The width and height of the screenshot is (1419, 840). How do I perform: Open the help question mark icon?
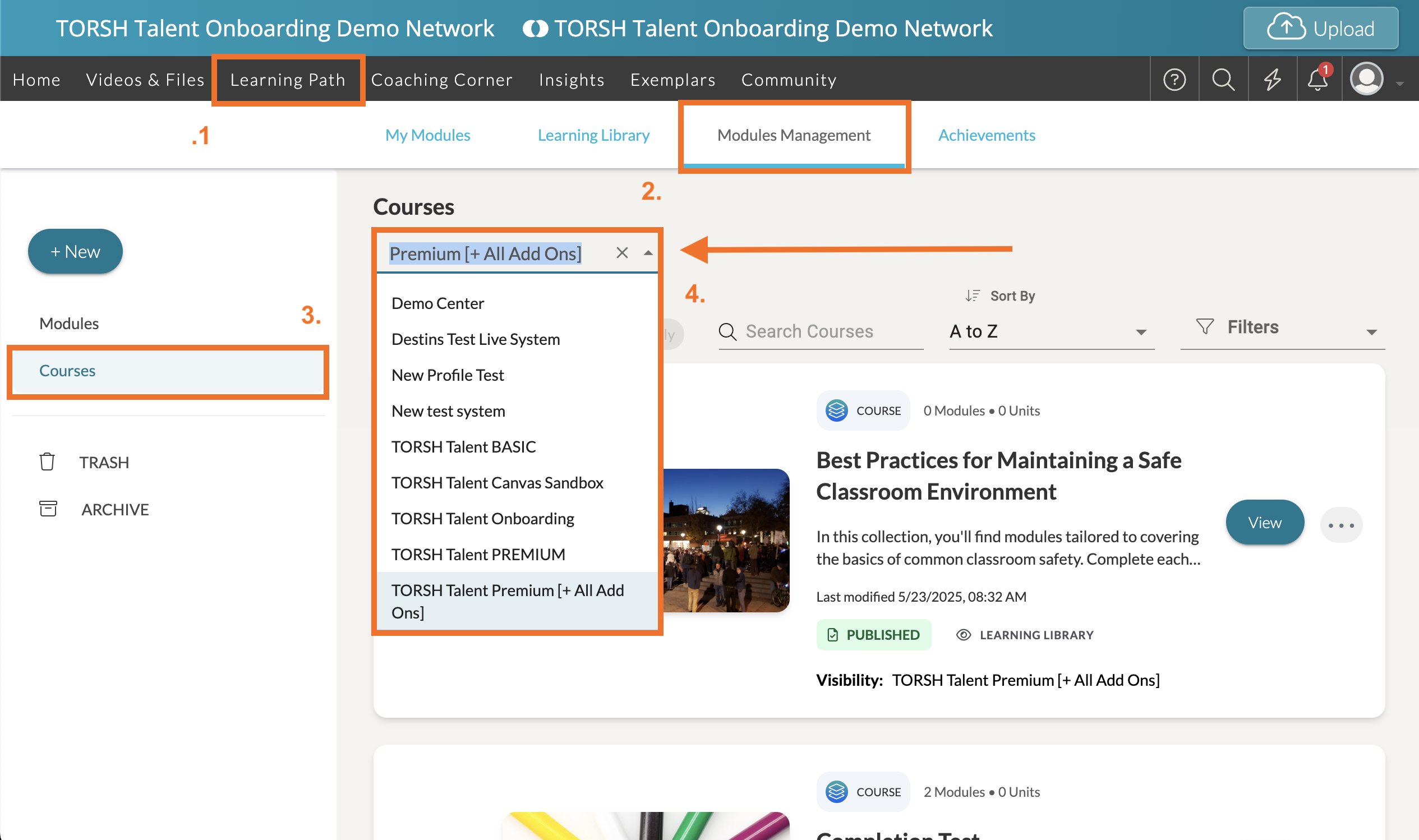click(x=1174, y=79)
